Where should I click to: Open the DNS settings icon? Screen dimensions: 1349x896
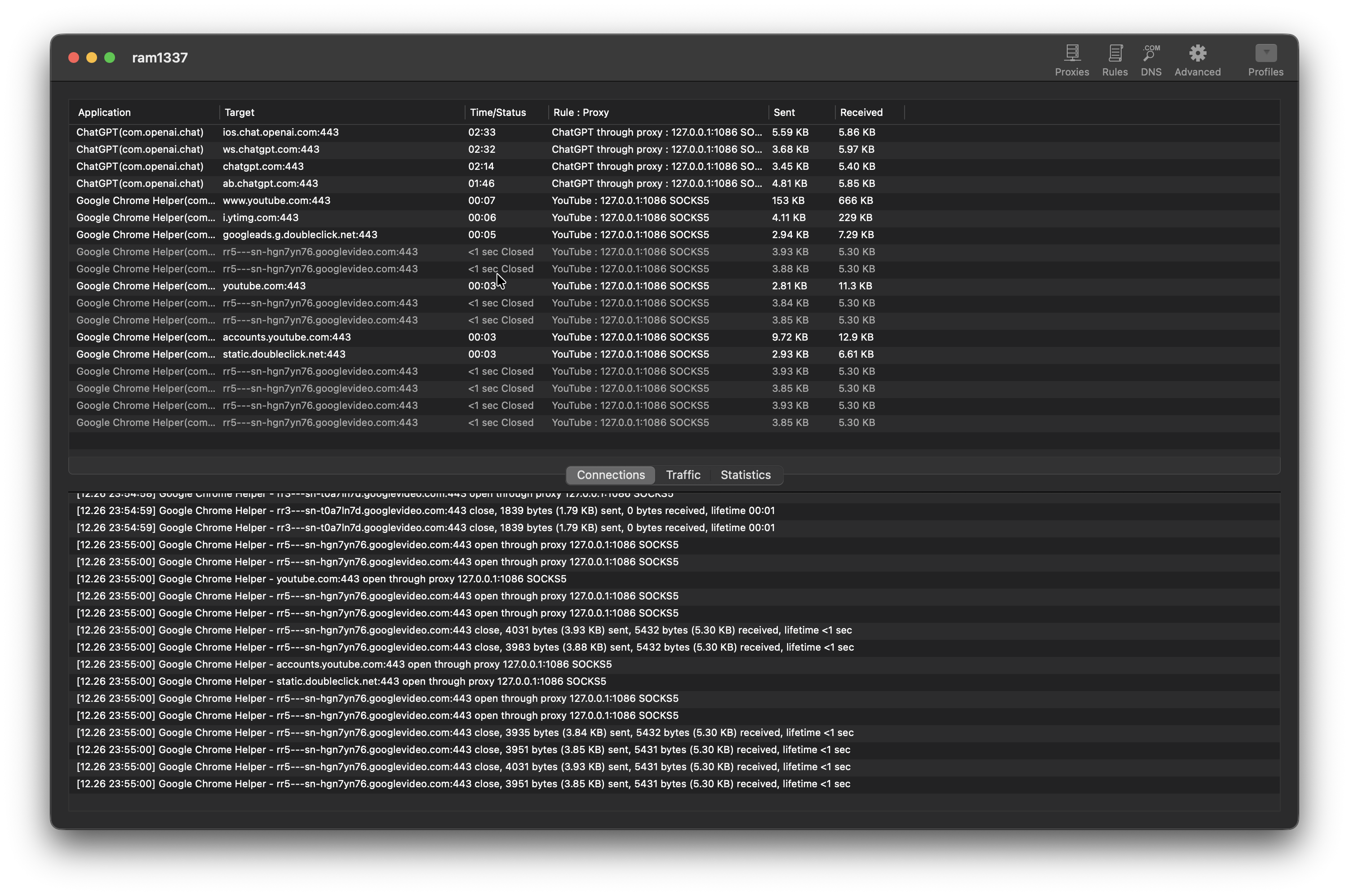(1151, 60)
